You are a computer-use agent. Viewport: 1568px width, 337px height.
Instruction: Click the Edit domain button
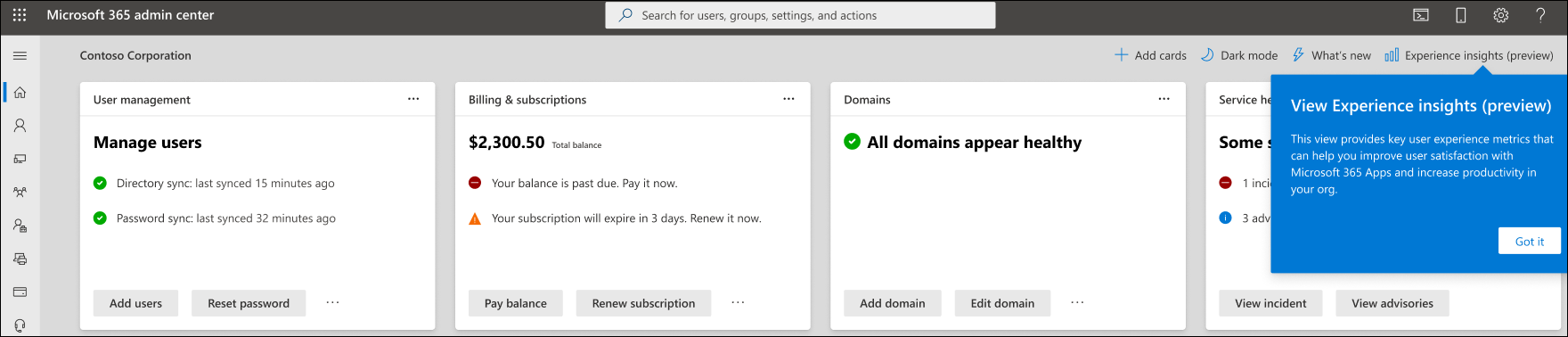click(x=1002, y=303)
